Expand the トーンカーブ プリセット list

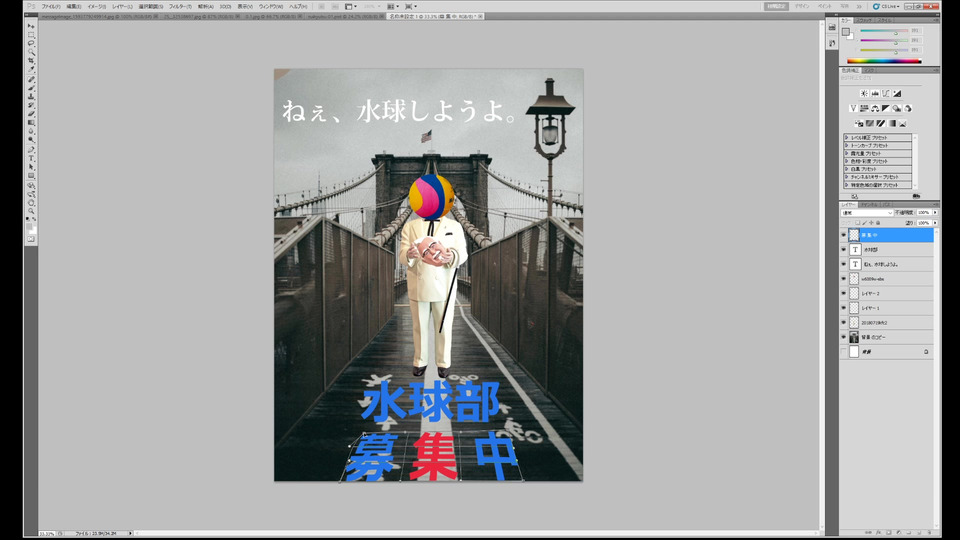(847, 146)
